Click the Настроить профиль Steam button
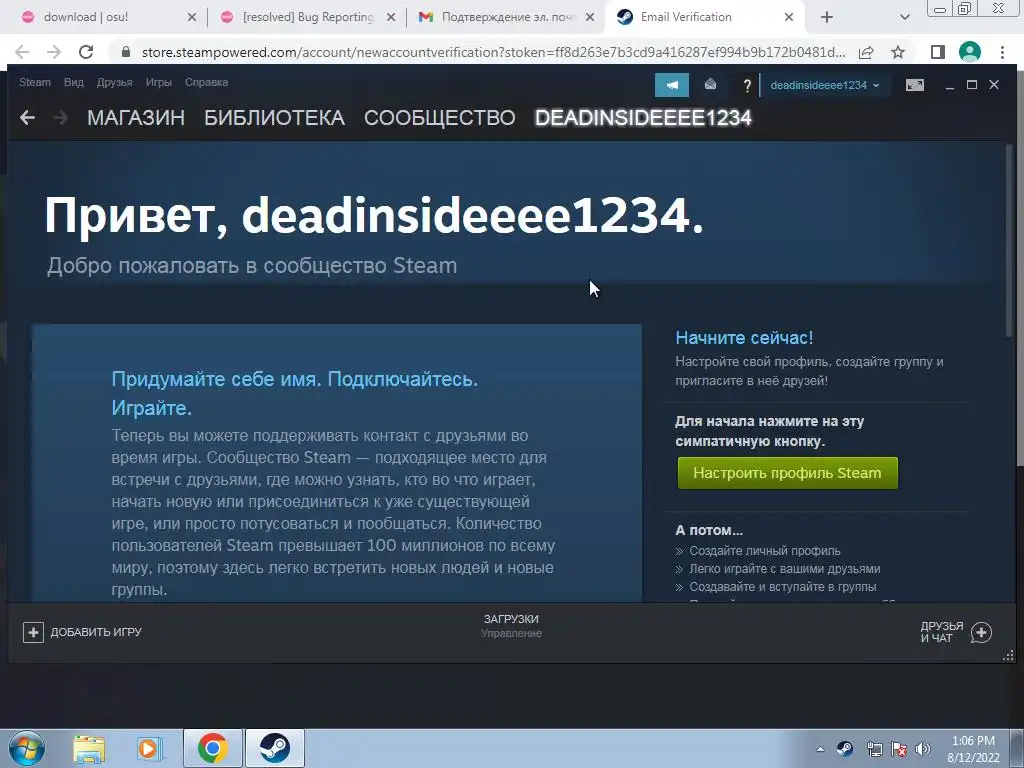This screenshot has width=1024, height=768. [x=788, y=473]
